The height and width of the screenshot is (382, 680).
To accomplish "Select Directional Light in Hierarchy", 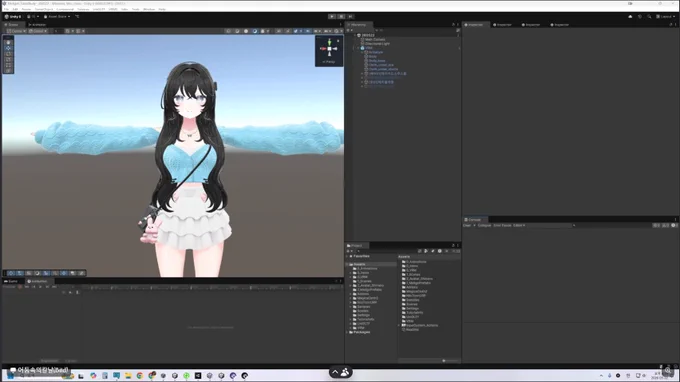I will (377, 44).
